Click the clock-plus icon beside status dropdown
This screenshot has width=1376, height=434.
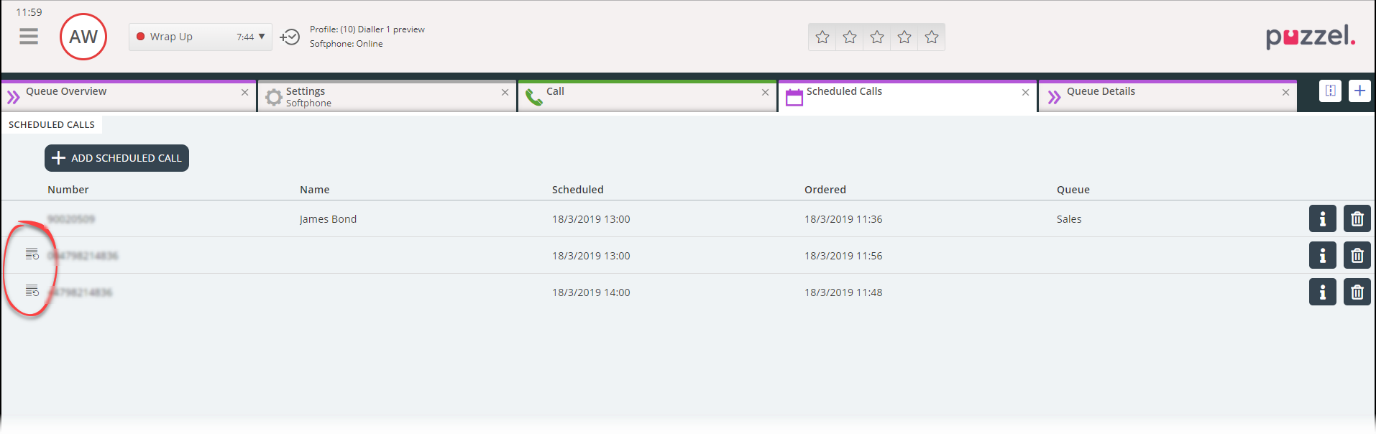point(290,37)
